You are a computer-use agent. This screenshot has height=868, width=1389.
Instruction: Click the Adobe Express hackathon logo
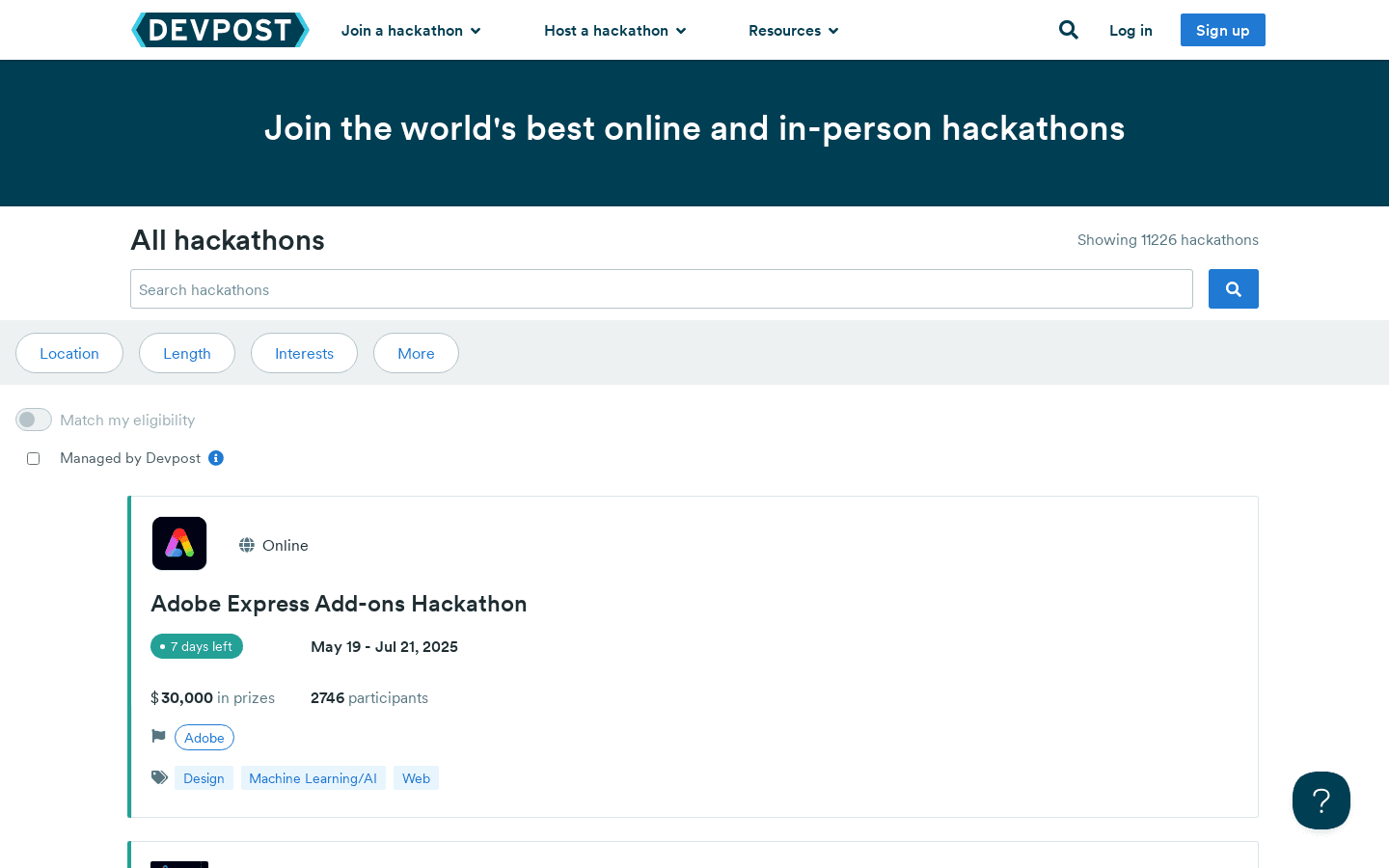coord(179,544)
